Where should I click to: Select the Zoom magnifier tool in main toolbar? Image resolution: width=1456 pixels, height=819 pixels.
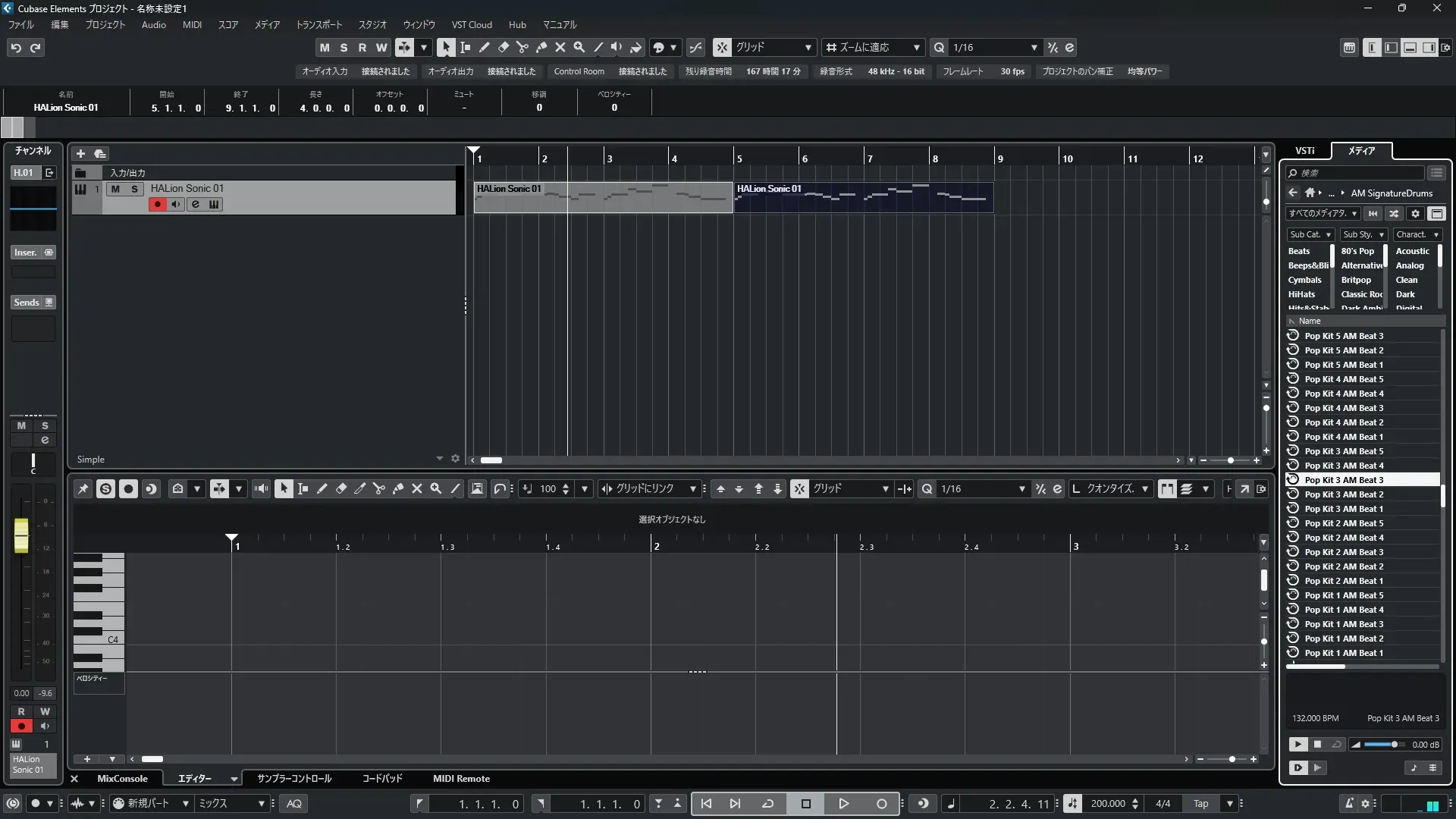[x=579, y=47]
